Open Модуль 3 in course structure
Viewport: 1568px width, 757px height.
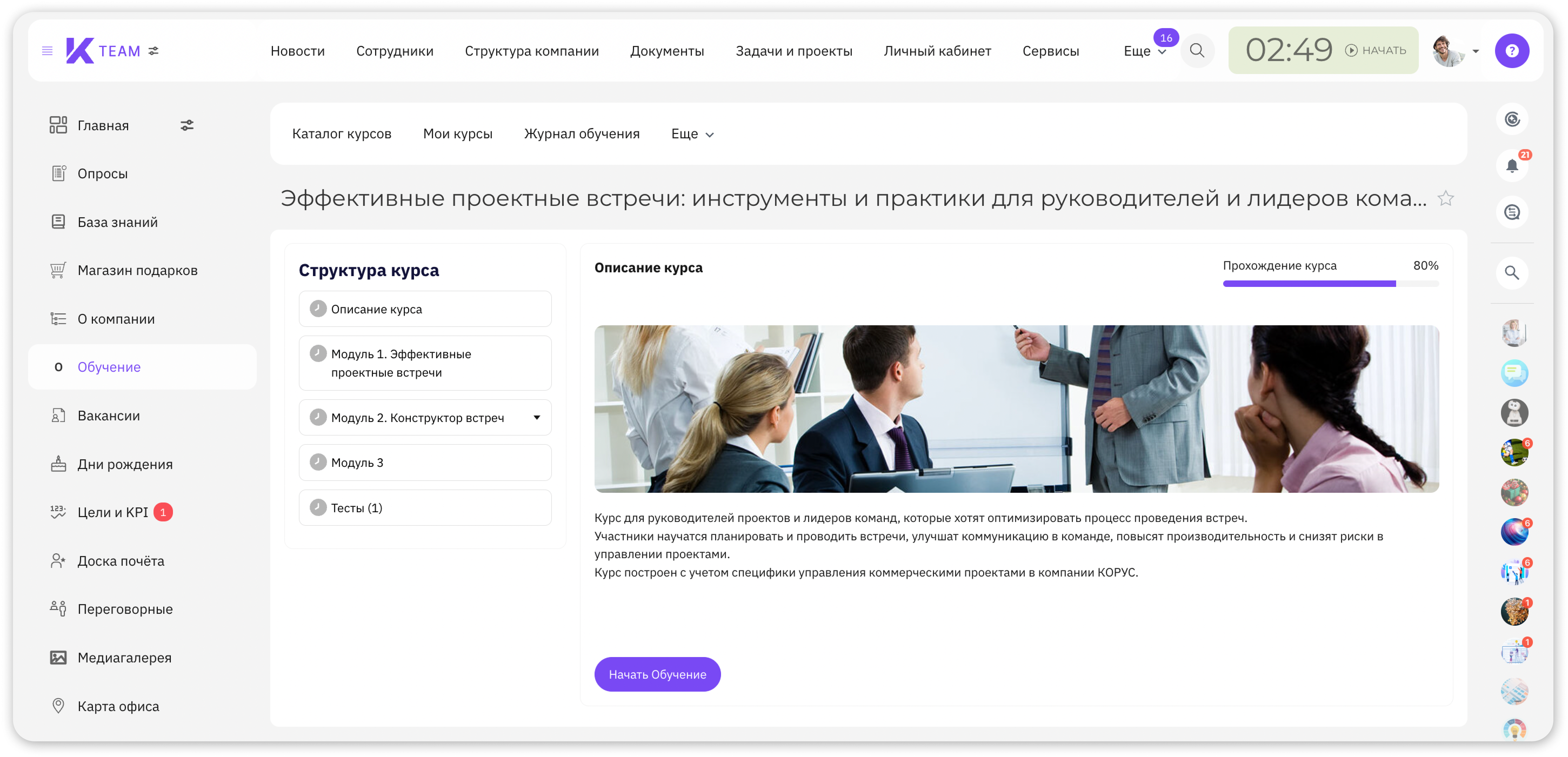[x=425, y=463]
